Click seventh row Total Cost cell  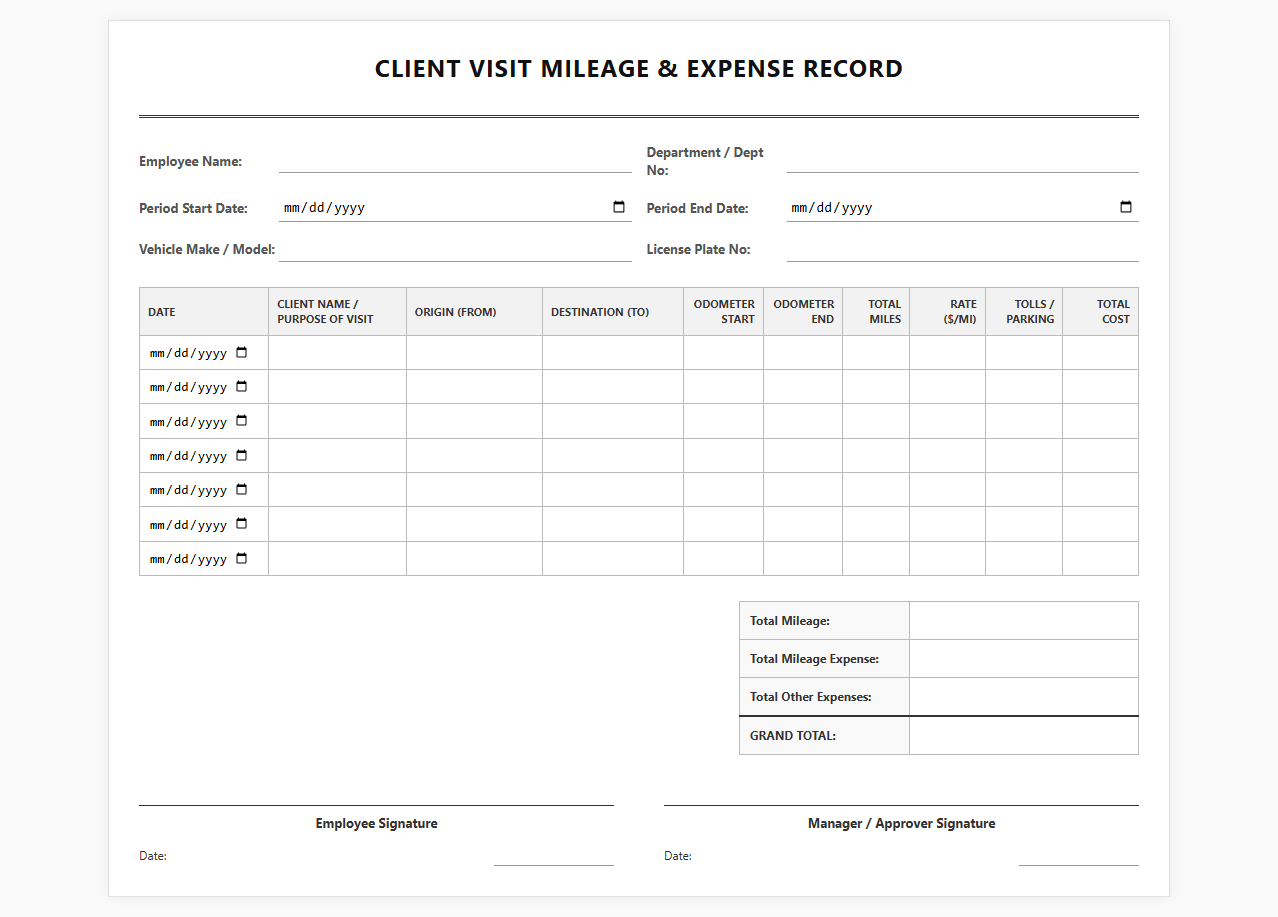click(x=1100, y=559)
